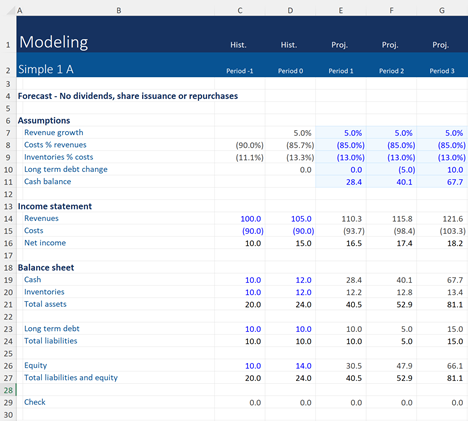This screenshot has width=468, height=421.
Task: Select column B header
Action: pyautogui.click(x=119, y=11)
